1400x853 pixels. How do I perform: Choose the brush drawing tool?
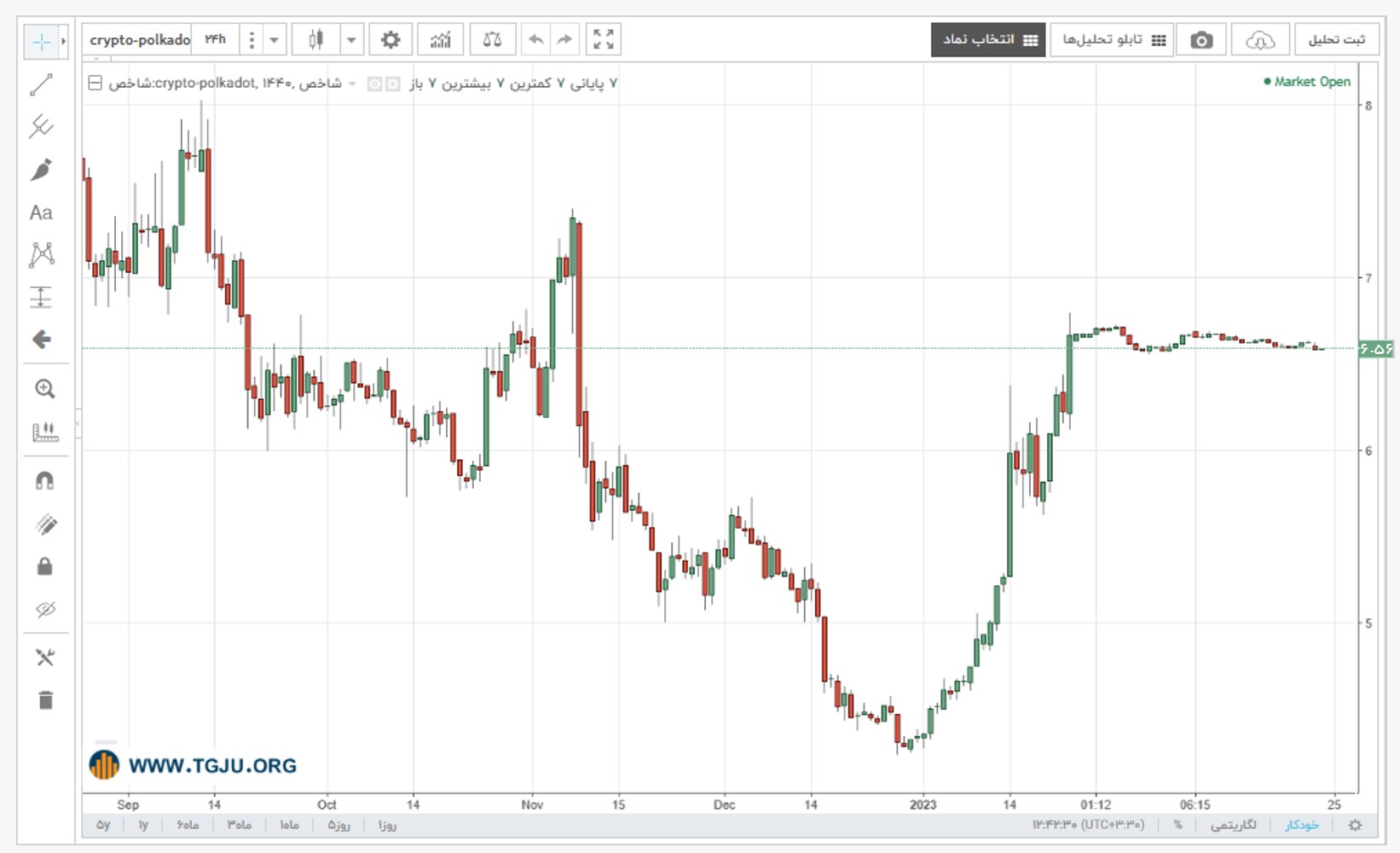click(42, 169)
